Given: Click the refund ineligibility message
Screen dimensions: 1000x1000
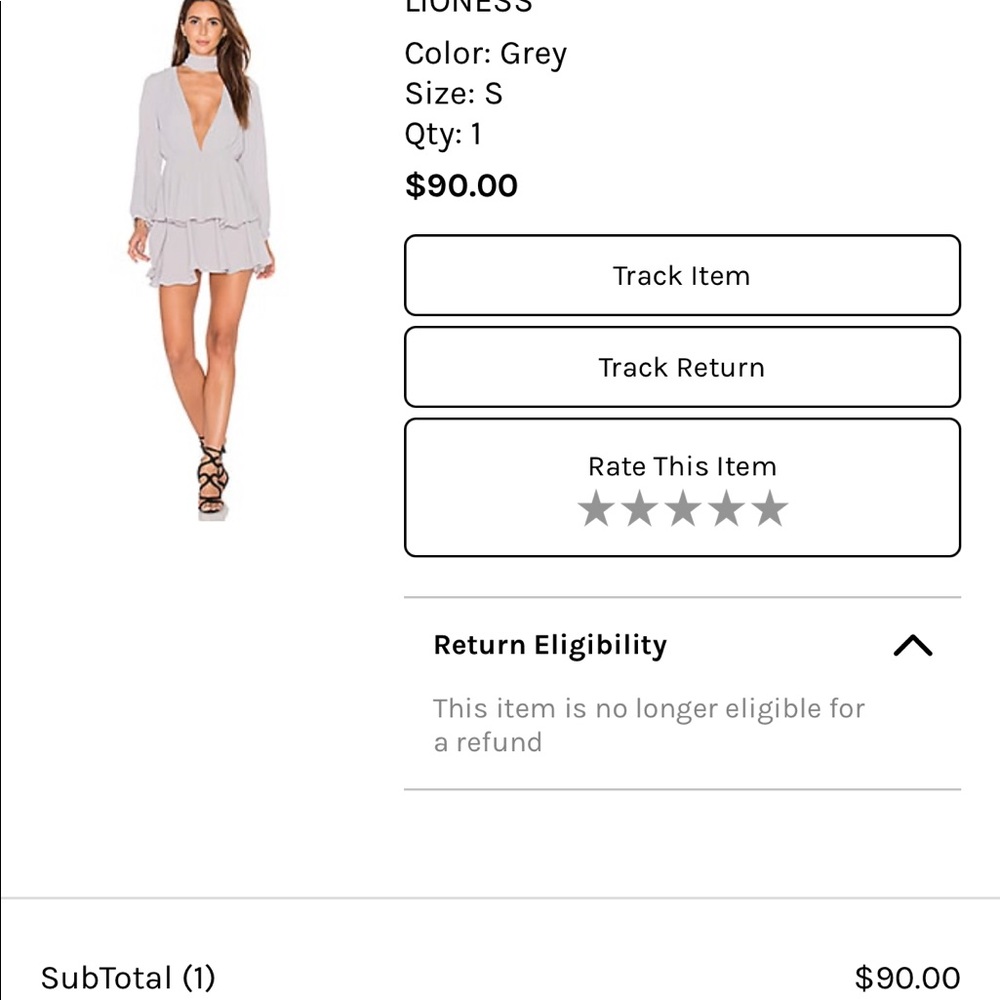Looking at the screenshot, I should pyautogui.click(x=648, y=725).
